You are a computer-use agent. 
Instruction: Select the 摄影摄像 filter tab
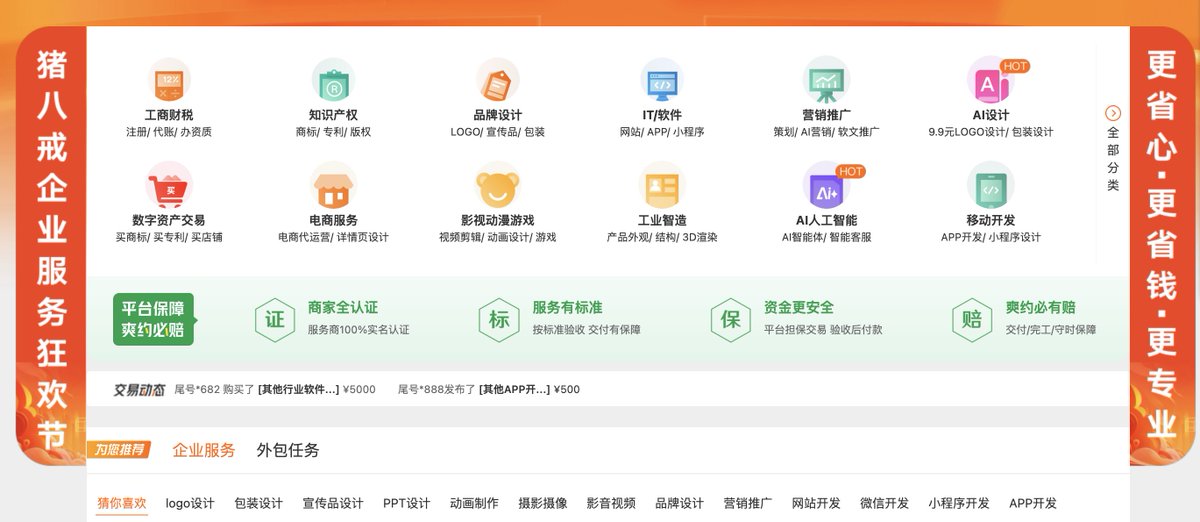click(x=543, y=503)
